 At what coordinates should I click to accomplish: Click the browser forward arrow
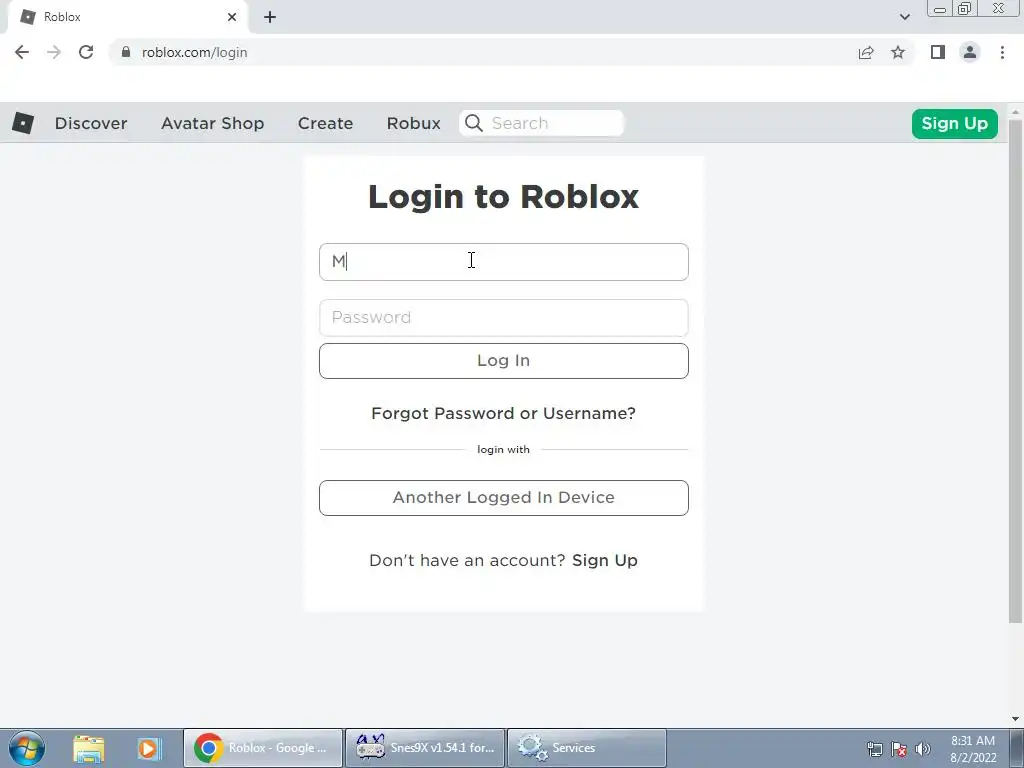point(54,52)
